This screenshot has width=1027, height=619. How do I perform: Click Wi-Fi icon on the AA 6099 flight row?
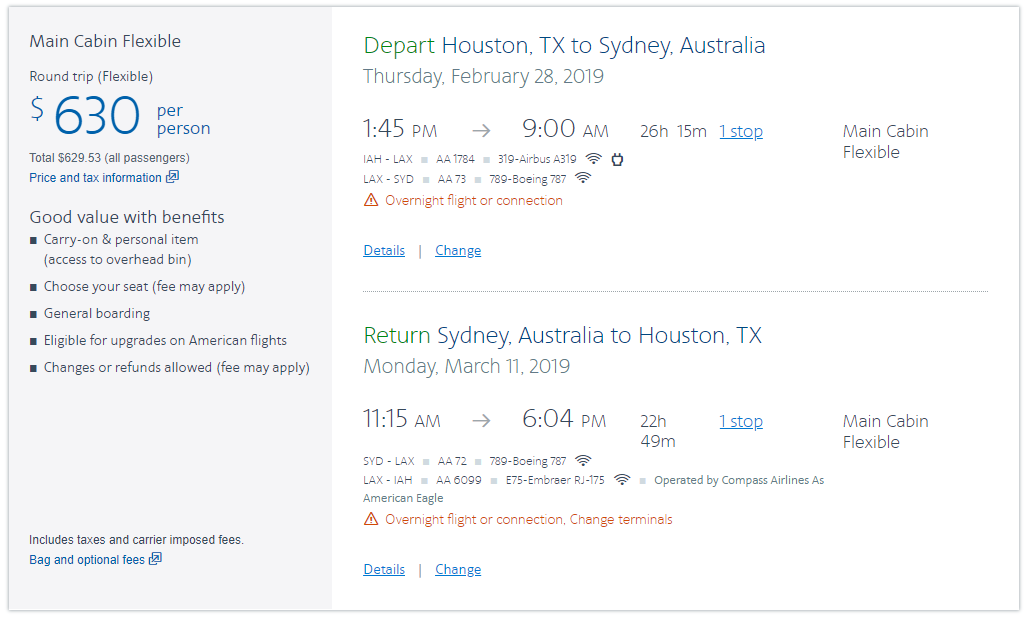point(622,480)
